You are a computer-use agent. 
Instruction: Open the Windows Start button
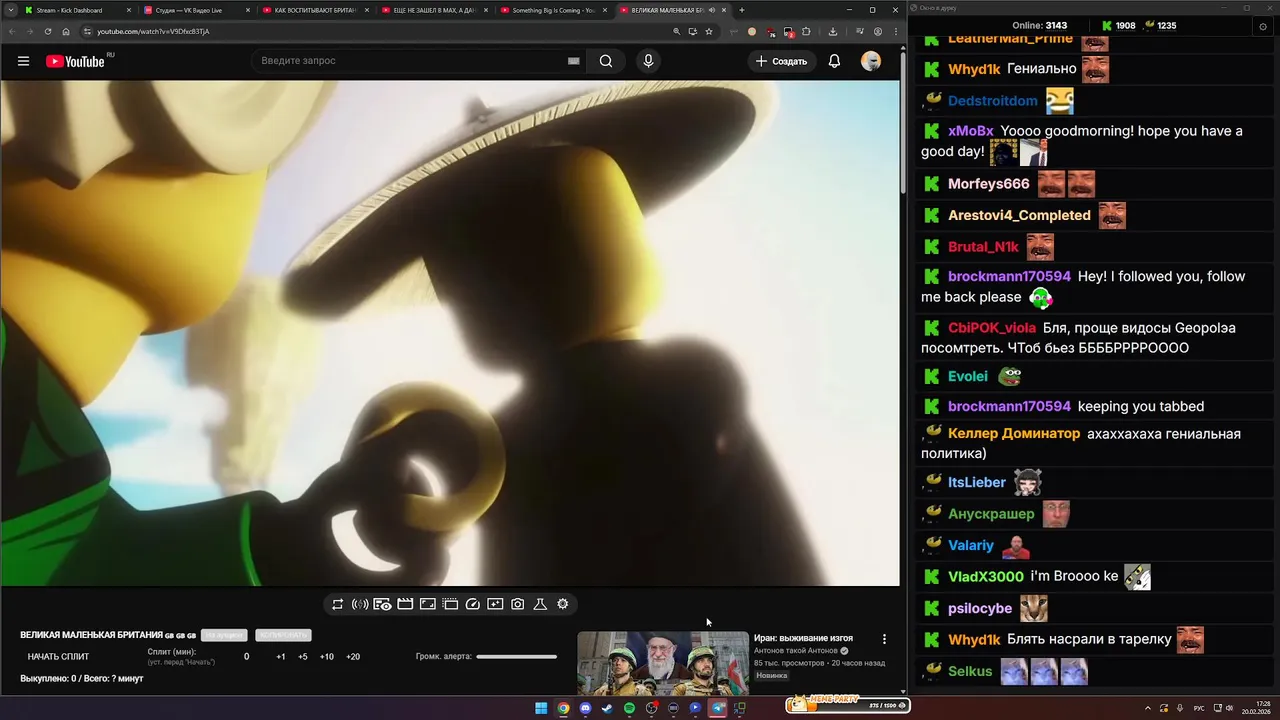click(541, 708)
